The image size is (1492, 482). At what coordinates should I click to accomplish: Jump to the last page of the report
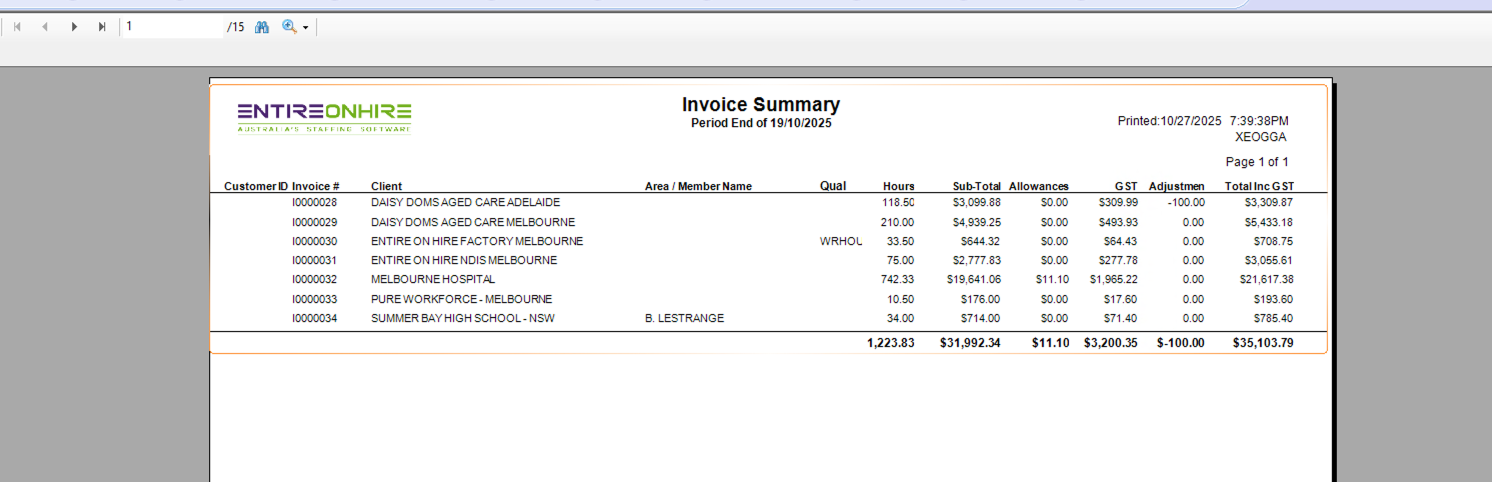[x=102, y=27]
